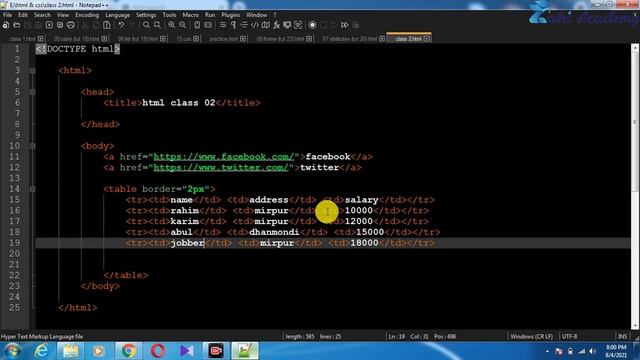This screenshot has height=360, width=640.
Task: Click the Save Macro toolbar icon
Action: point(356,25)
